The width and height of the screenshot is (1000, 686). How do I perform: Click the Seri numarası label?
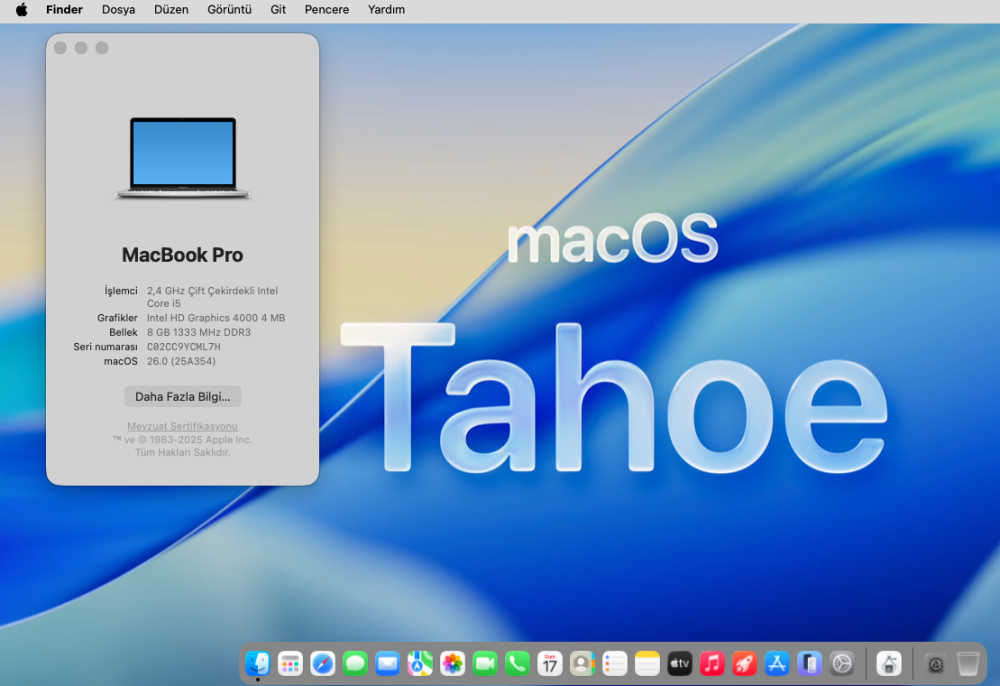pyautogui.click(x=105, y=347)
